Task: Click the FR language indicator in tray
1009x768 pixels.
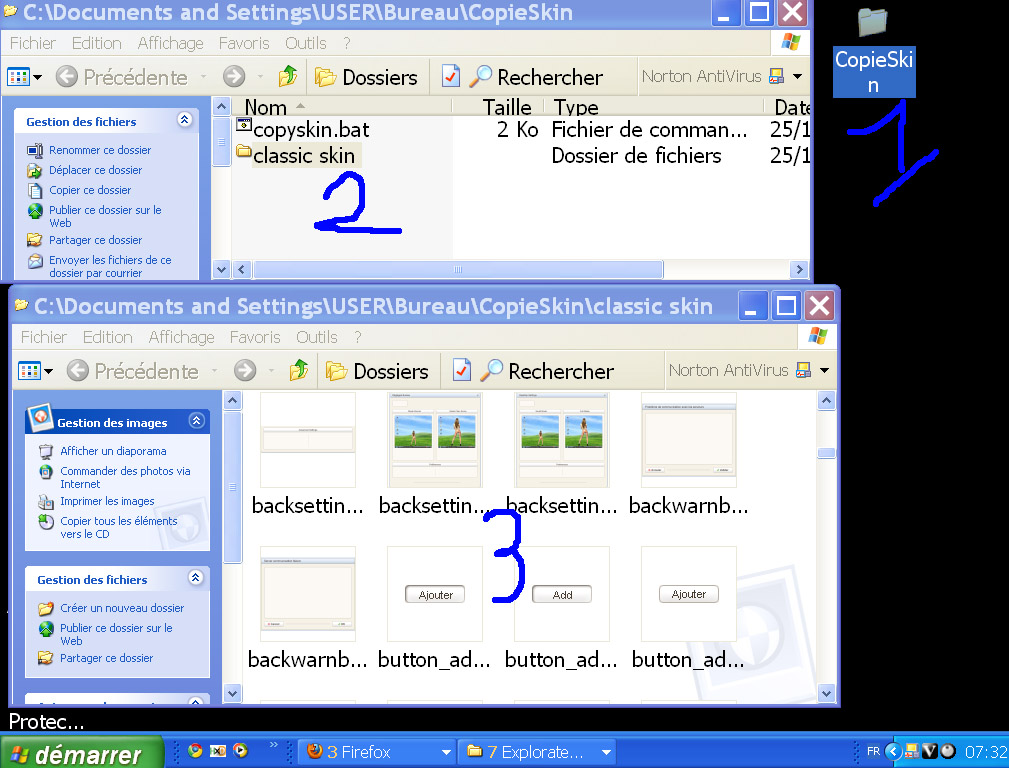Action: (x=873, y=751)
